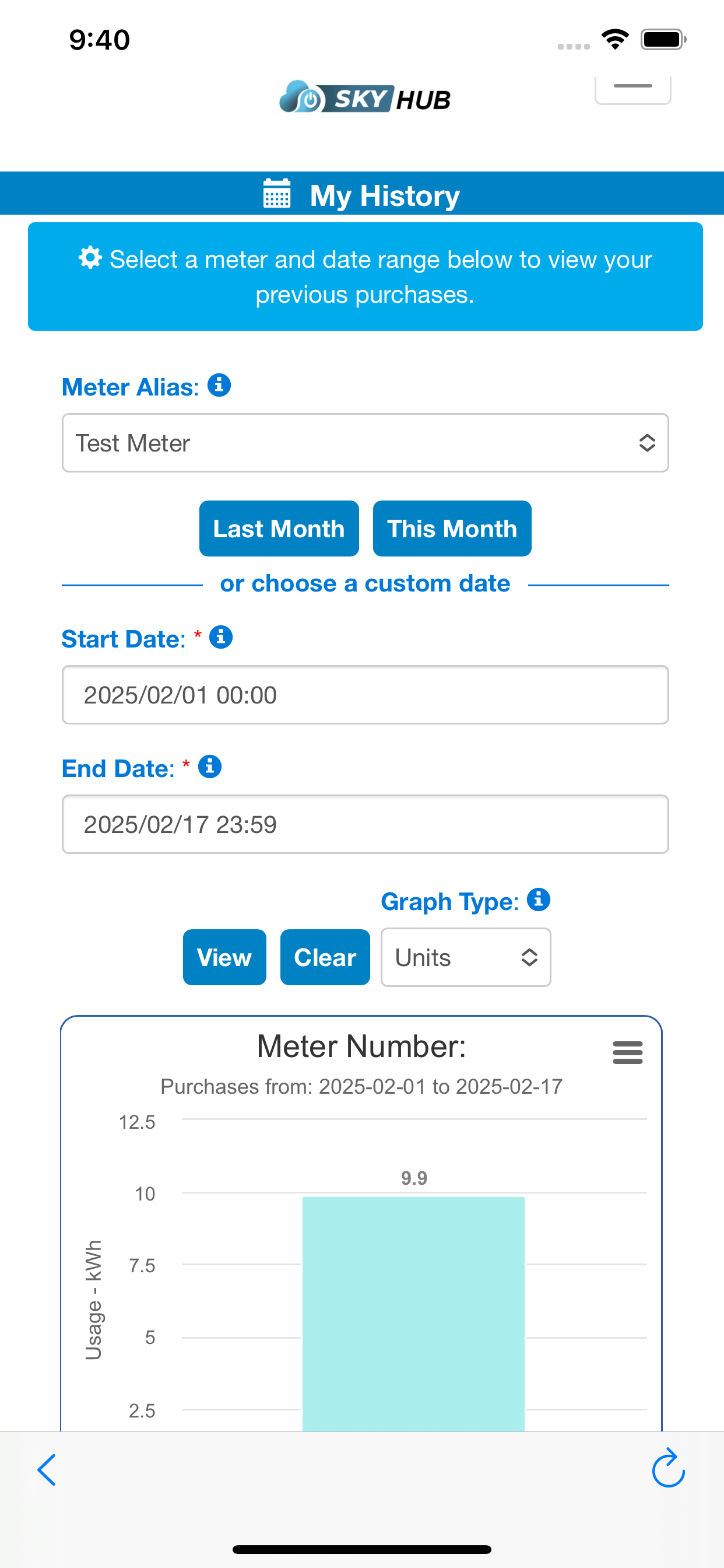This screenshot has width=724, height=1568.
Task: Open the Units graph type dropdown
Action: point(466,957)
